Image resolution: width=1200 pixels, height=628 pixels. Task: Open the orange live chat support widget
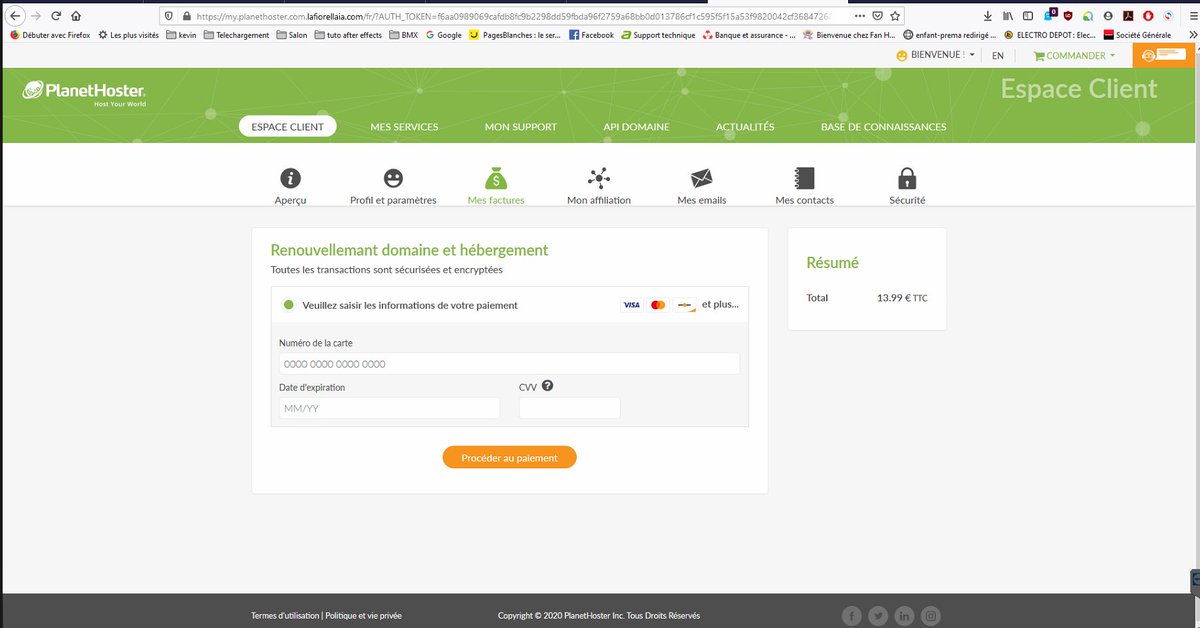coord(1165,56)
